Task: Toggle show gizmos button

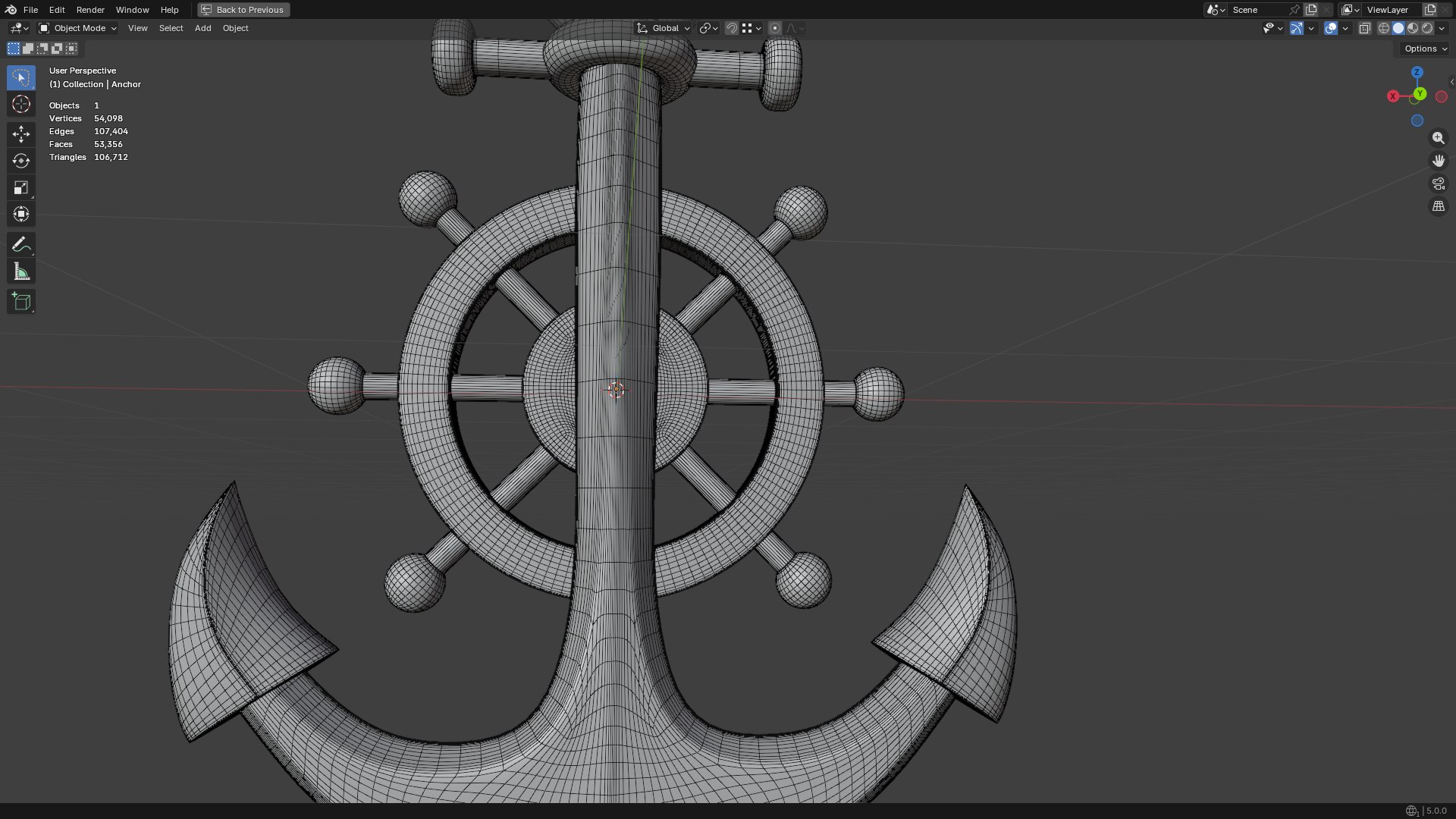Action: (1297, 28)
